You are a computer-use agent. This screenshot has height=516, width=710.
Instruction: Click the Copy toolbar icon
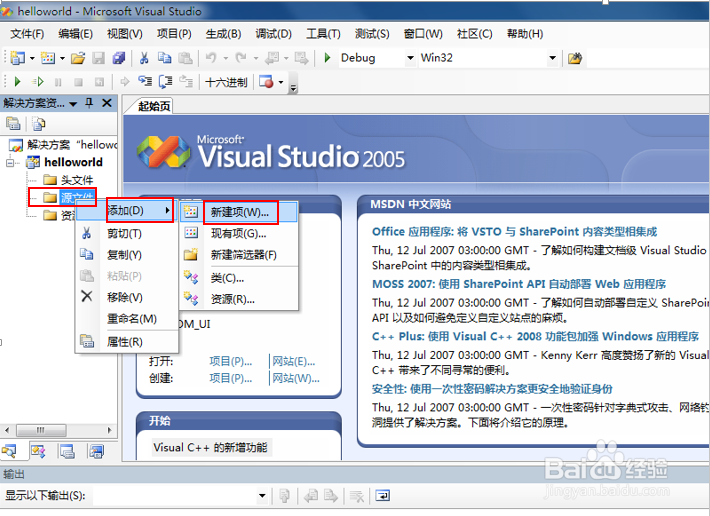click(x=164, y=58)
